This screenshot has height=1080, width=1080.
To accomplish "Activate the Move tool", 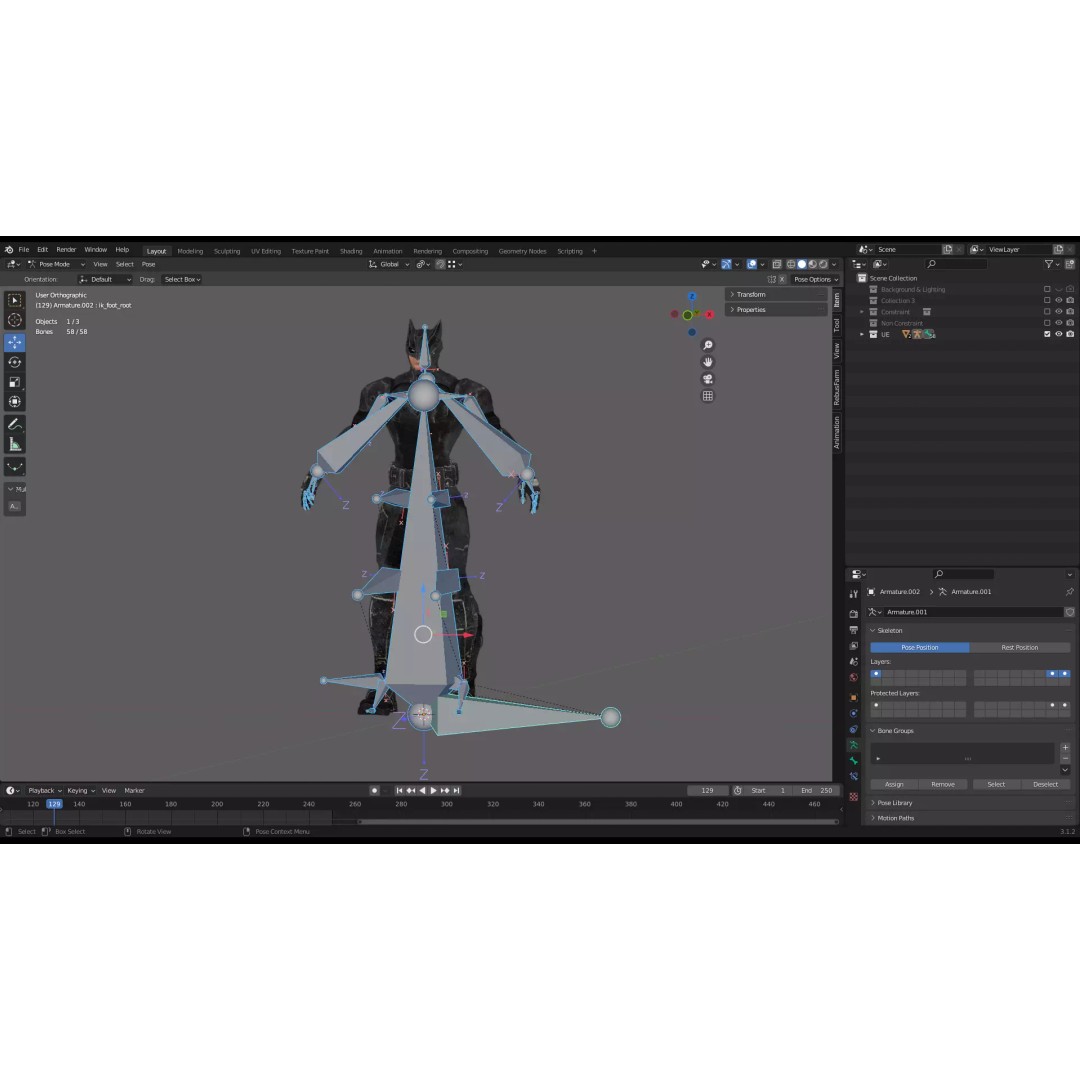I will tap(14, 342).
